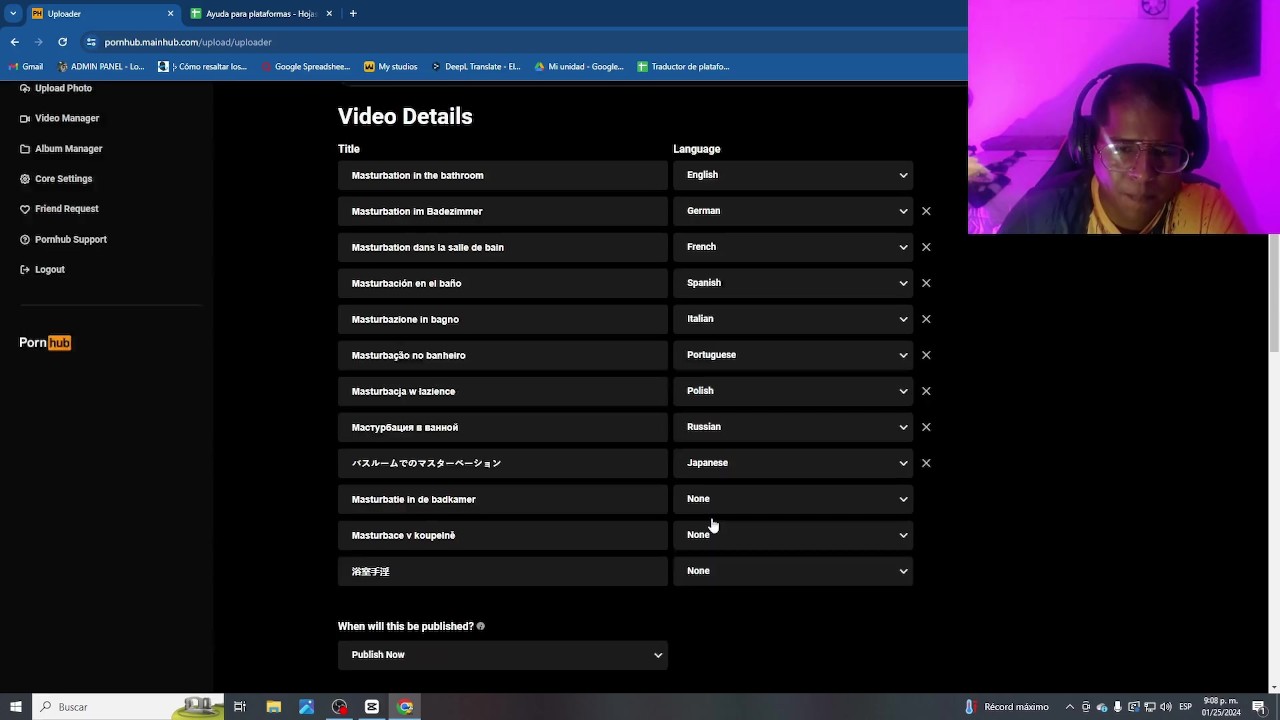Viewport: 1280px width, 720px height.
Task: Edit the French title text field
Action: pyautogui.click(x=502, y=247)
